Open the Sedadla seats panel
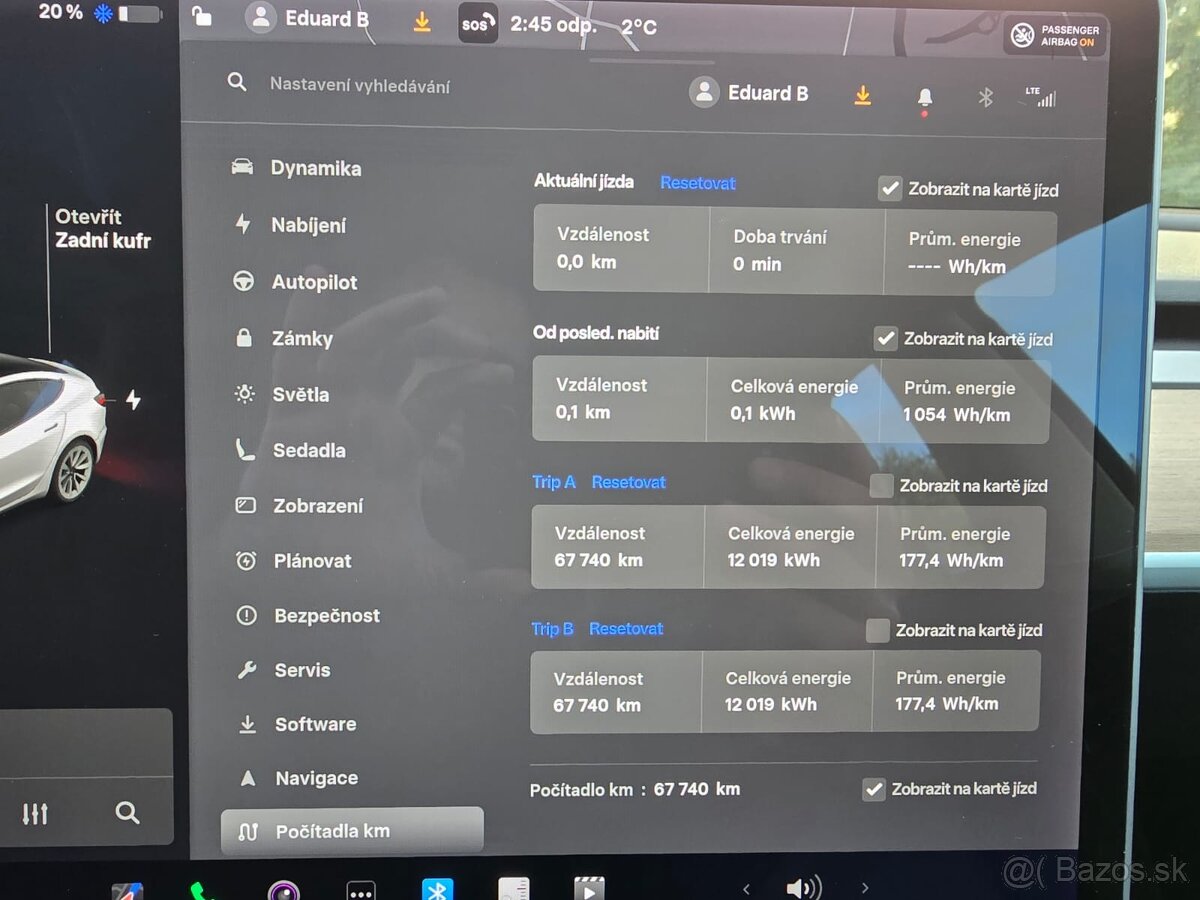 pos(308,450)
